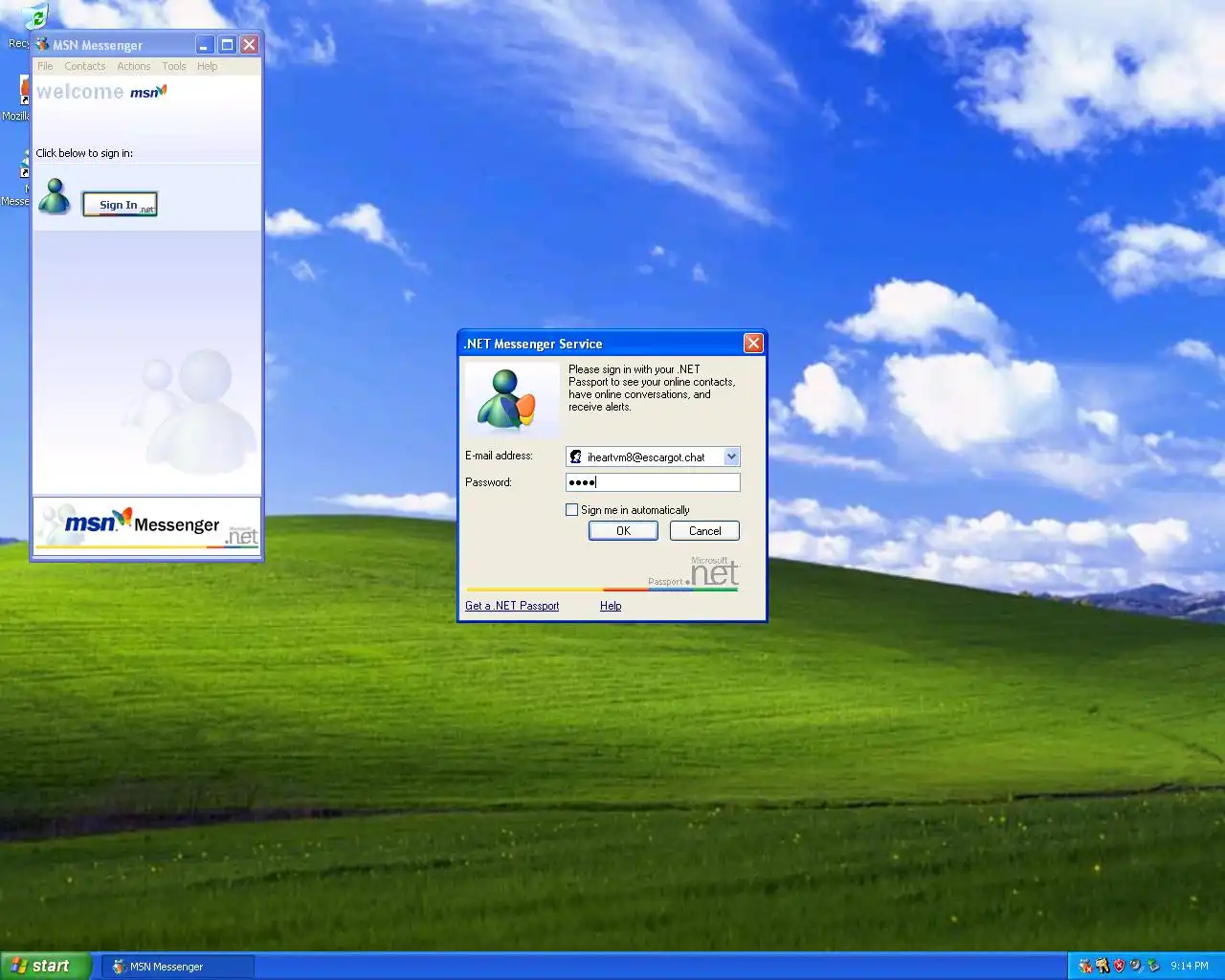Viewport: 1225px width, 980px height.
Task: Click the second system tray icon
Action: (1102, 966)
